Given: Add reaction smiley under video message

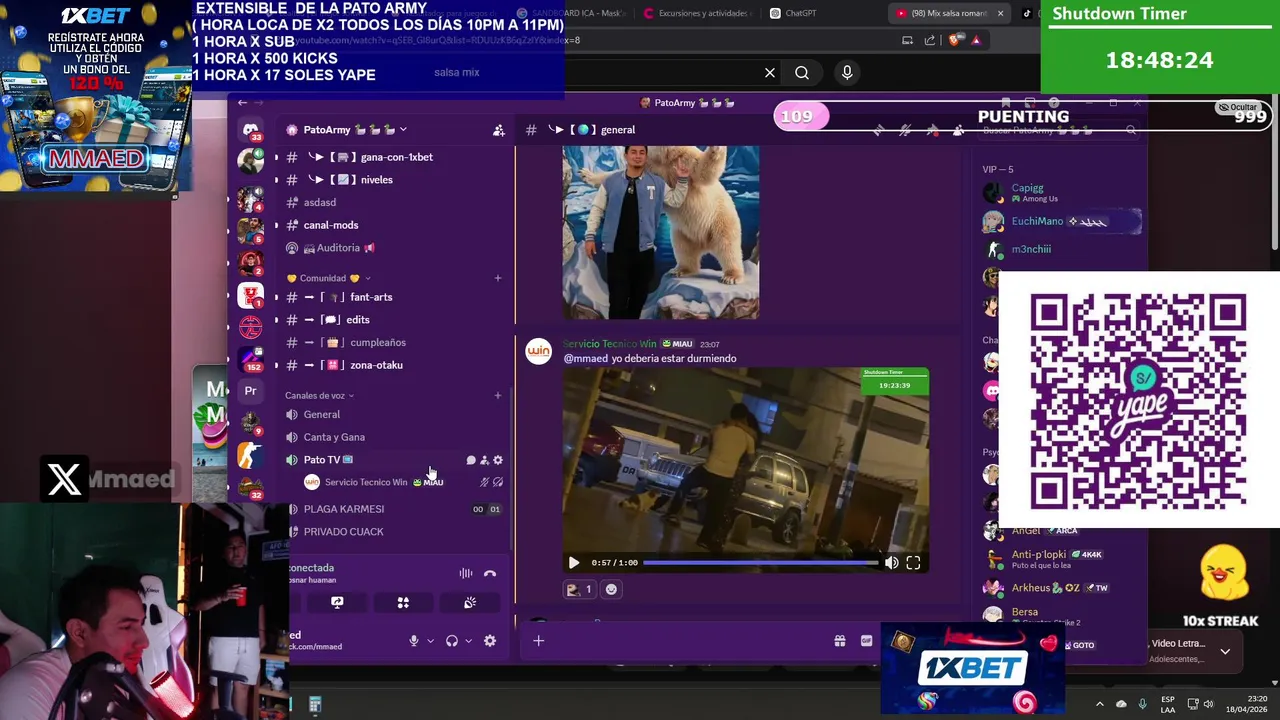Looking at the screenshot, I should tap(611, 589).
